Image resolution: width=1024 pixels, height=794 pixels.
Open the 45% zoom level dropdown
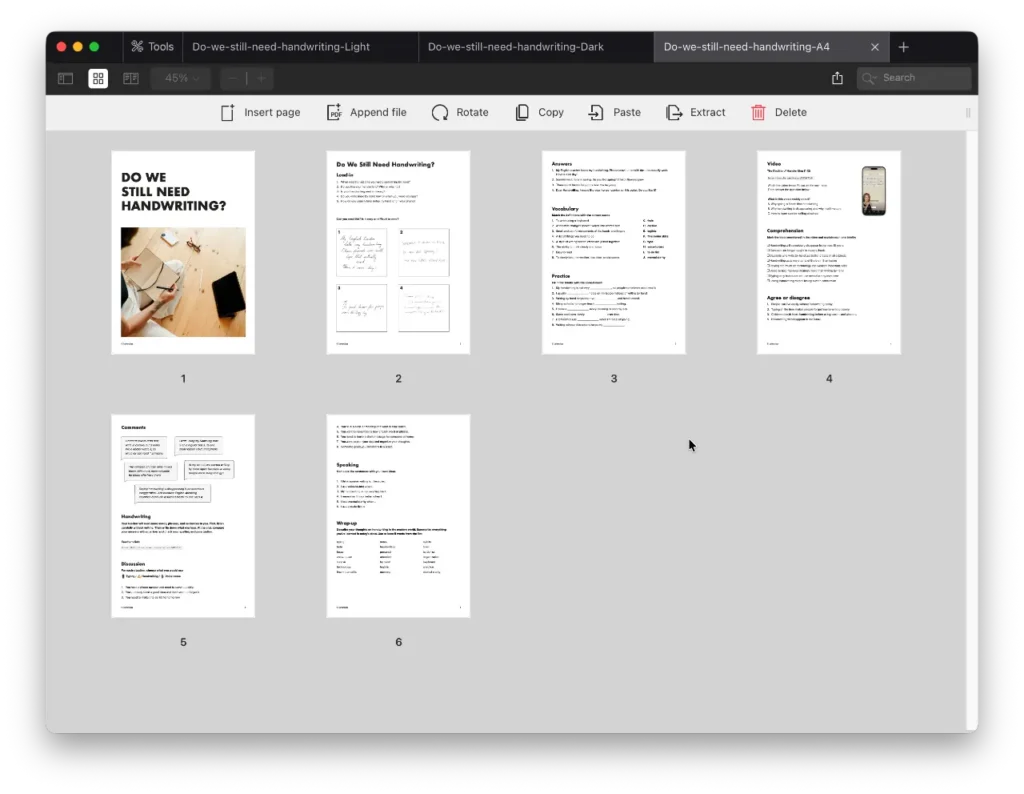181,78
